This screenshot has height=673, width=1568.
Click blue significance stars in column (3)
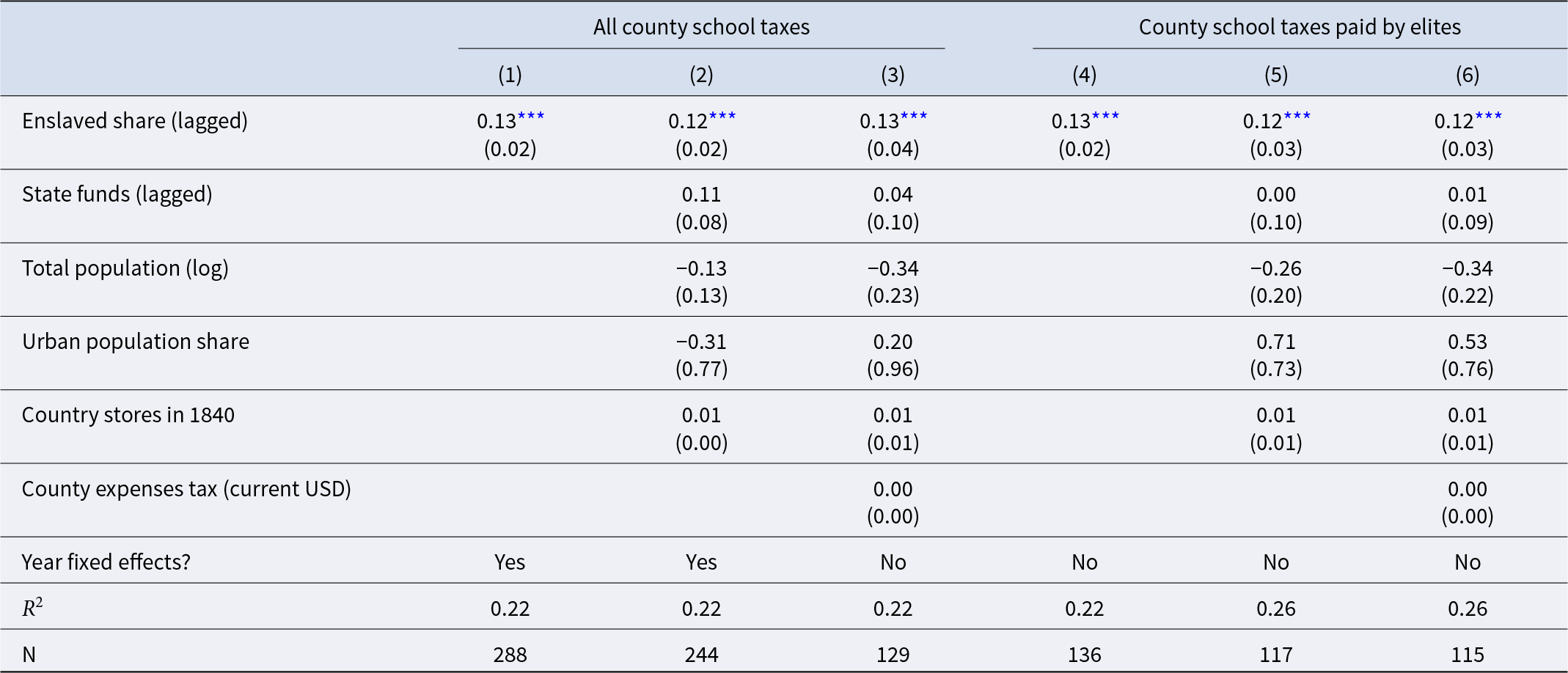point(914,116)
